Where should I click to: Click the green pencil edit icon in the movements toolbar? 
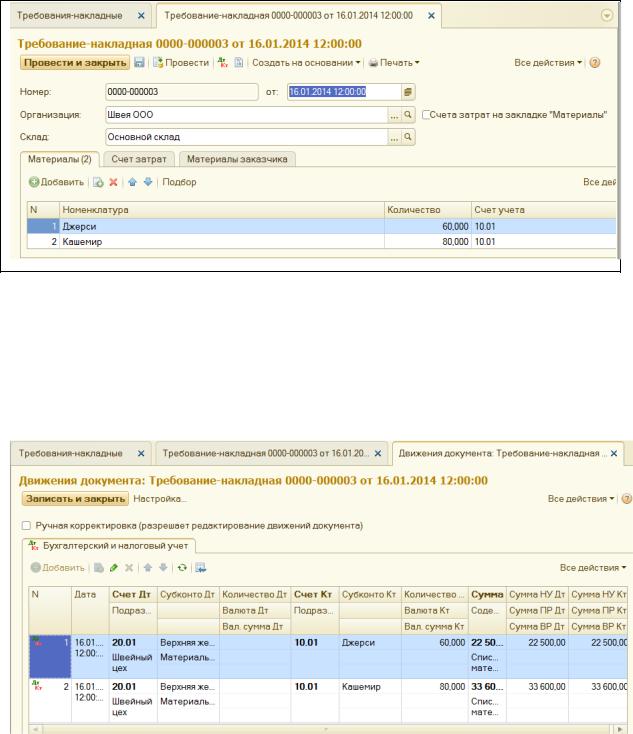[114, 568]
